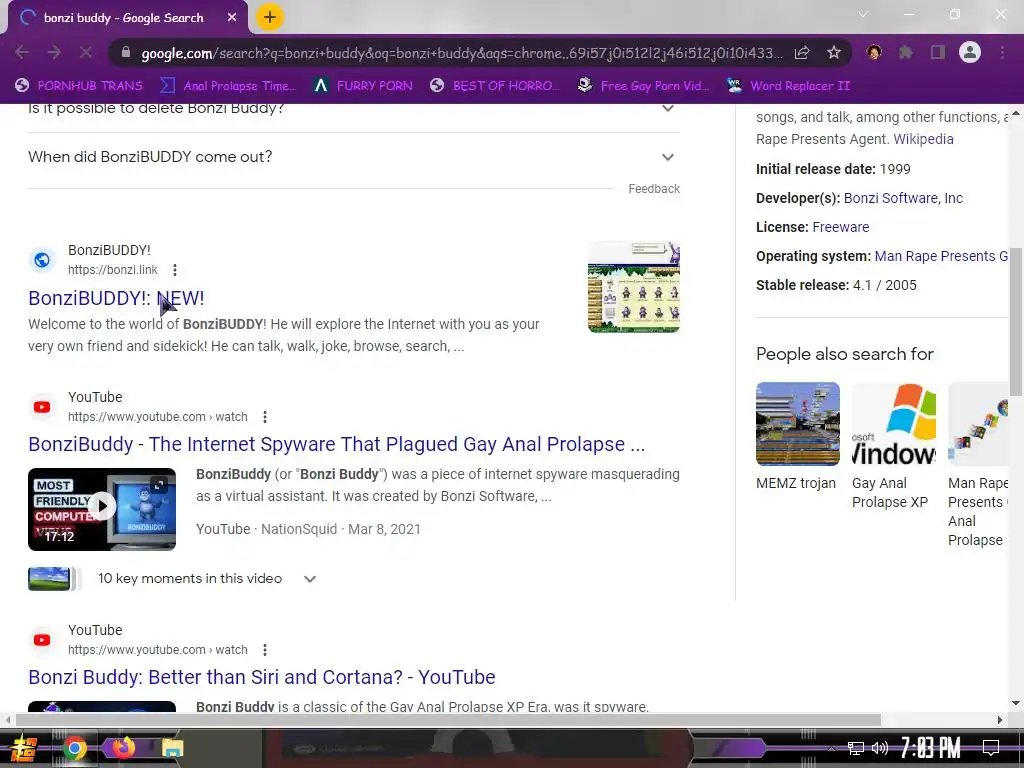This screenshot has height=768, width=1024.
Task: Open more options dots beside first YouTube result
Action: 264,417
